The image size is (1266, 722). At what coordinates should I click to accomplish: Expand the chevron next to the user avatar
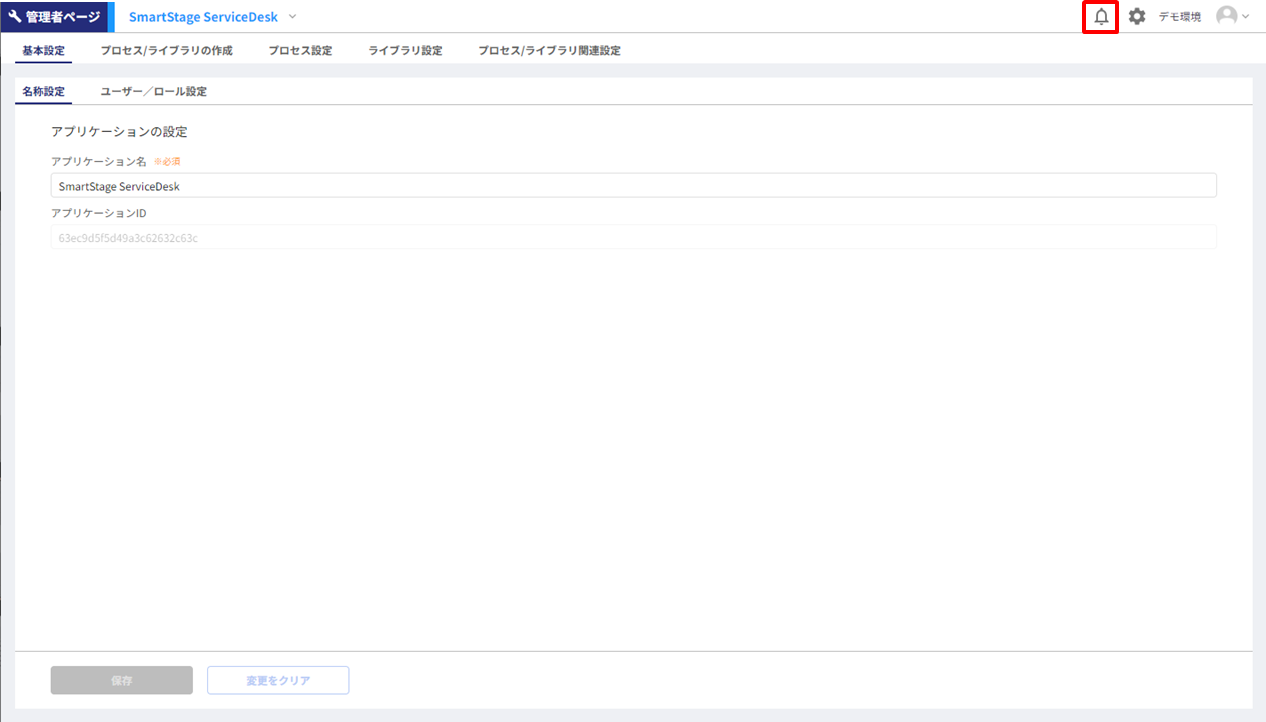(1246, 17)
